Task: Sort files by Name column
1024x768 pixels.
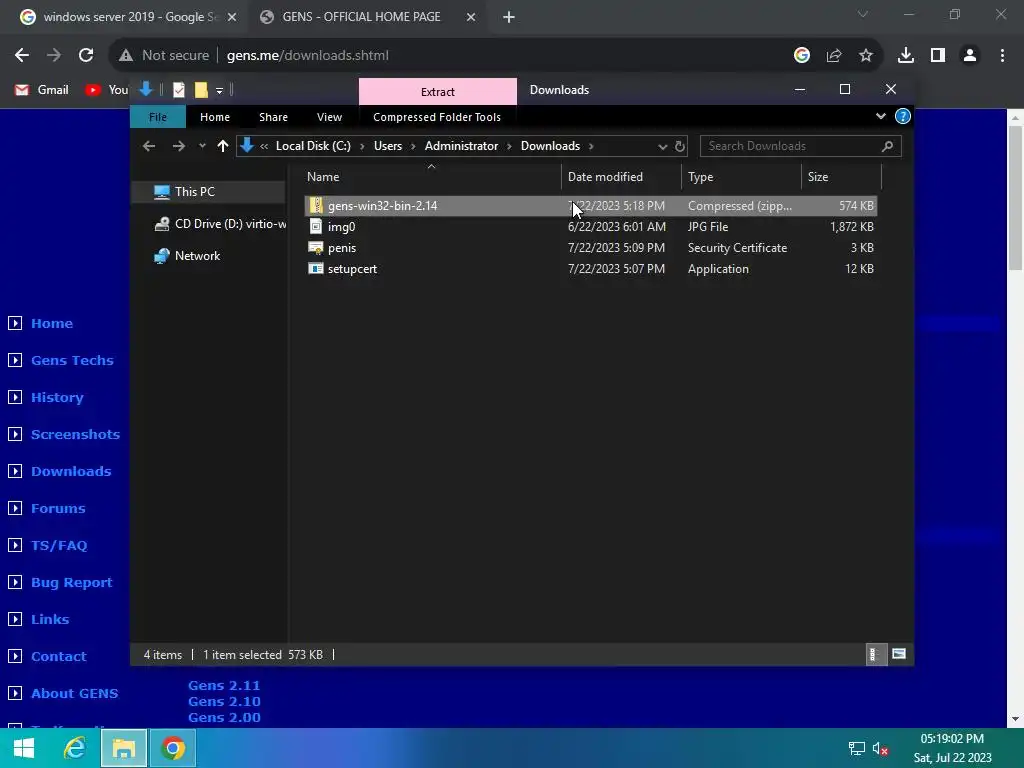Action: tap(431, 177)
